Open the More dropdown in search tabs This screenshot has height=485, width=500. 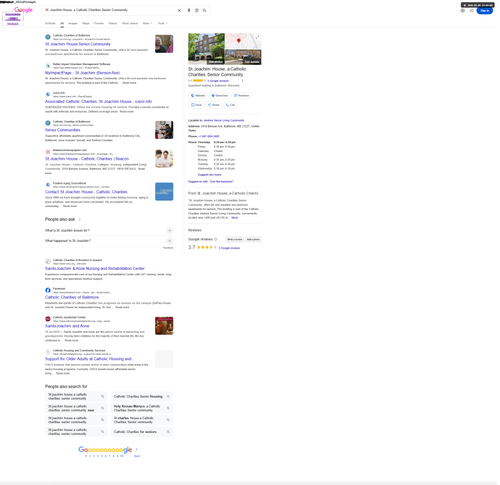click(x=147, y=23)
